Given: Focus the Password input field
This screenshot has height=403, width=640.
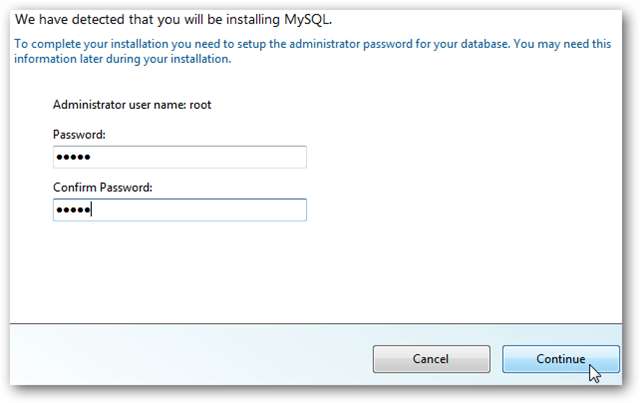Looking at the screenshot, I should (x=180, y=157).
